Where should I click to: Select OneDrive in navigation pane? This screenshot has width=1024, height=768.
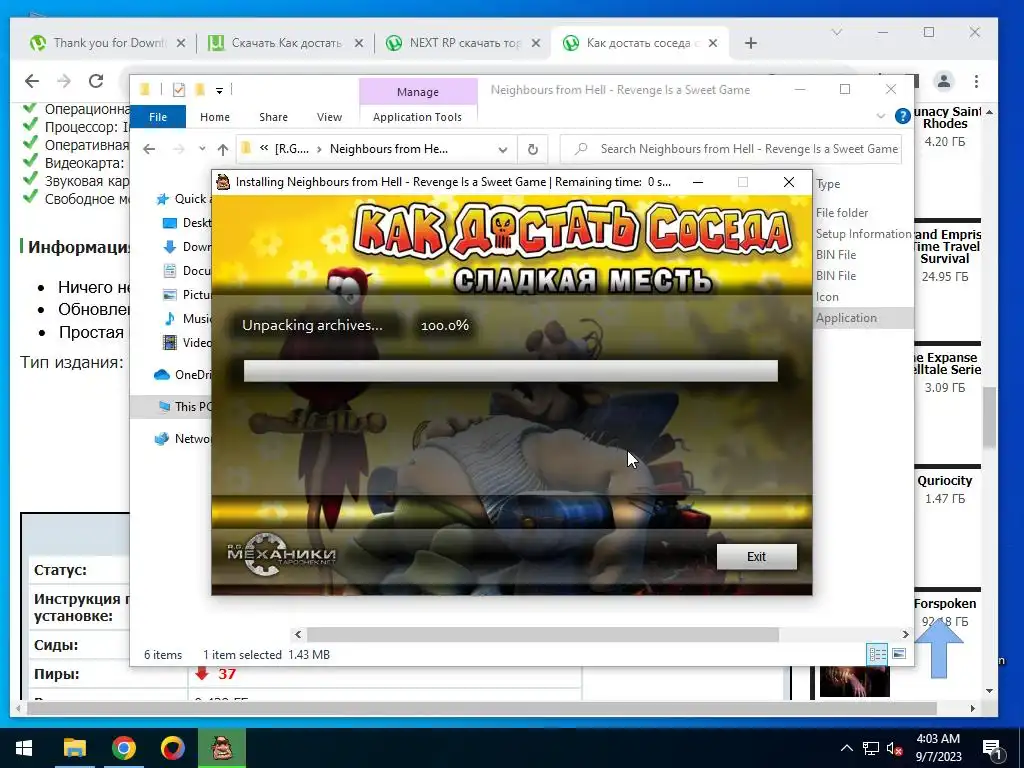(182, 374)
